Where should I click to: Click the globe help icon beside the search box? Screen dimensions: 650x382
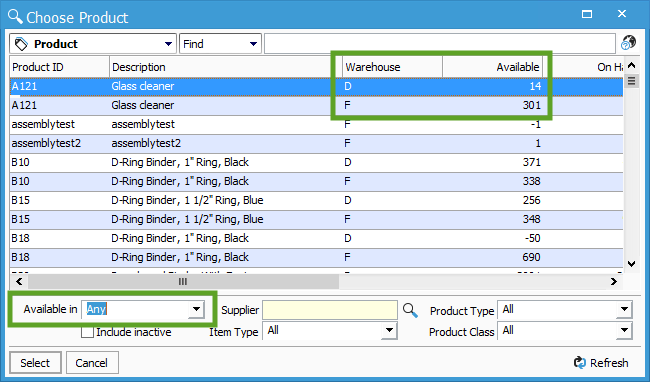[x=628, y=43]
